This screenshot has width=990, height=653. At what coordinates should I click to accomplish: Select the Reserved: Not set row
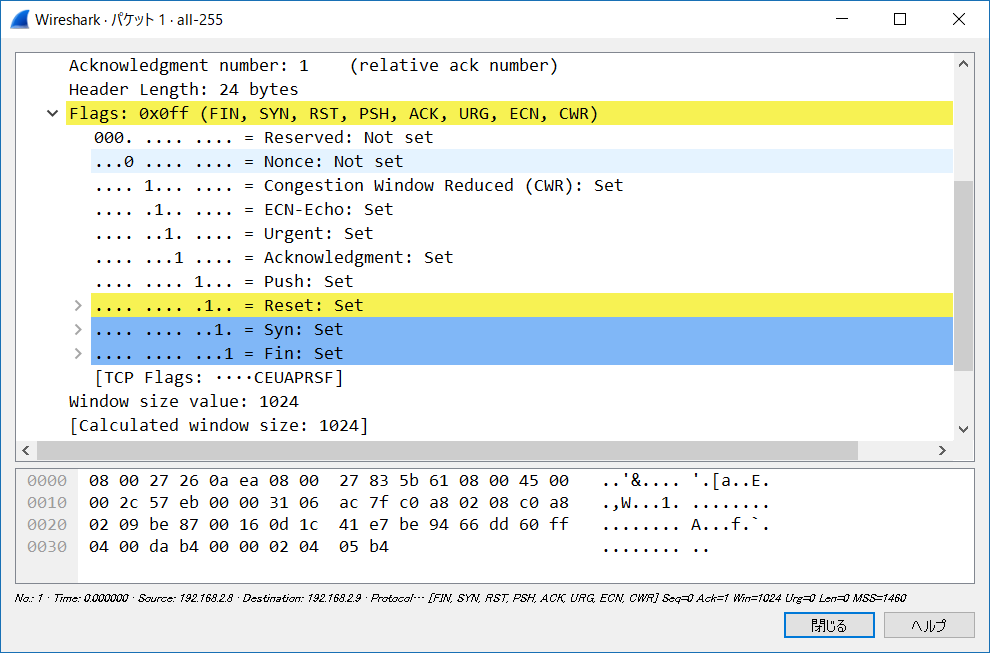click(x=263, y=138)
